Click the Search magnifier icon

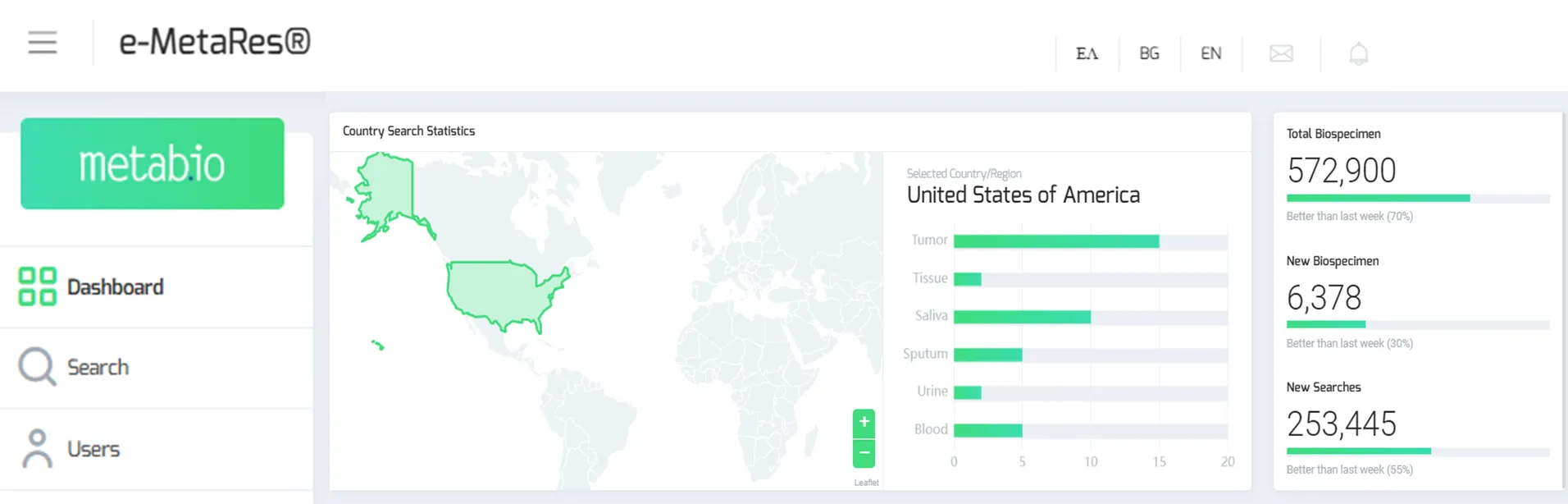coord(37,366)
